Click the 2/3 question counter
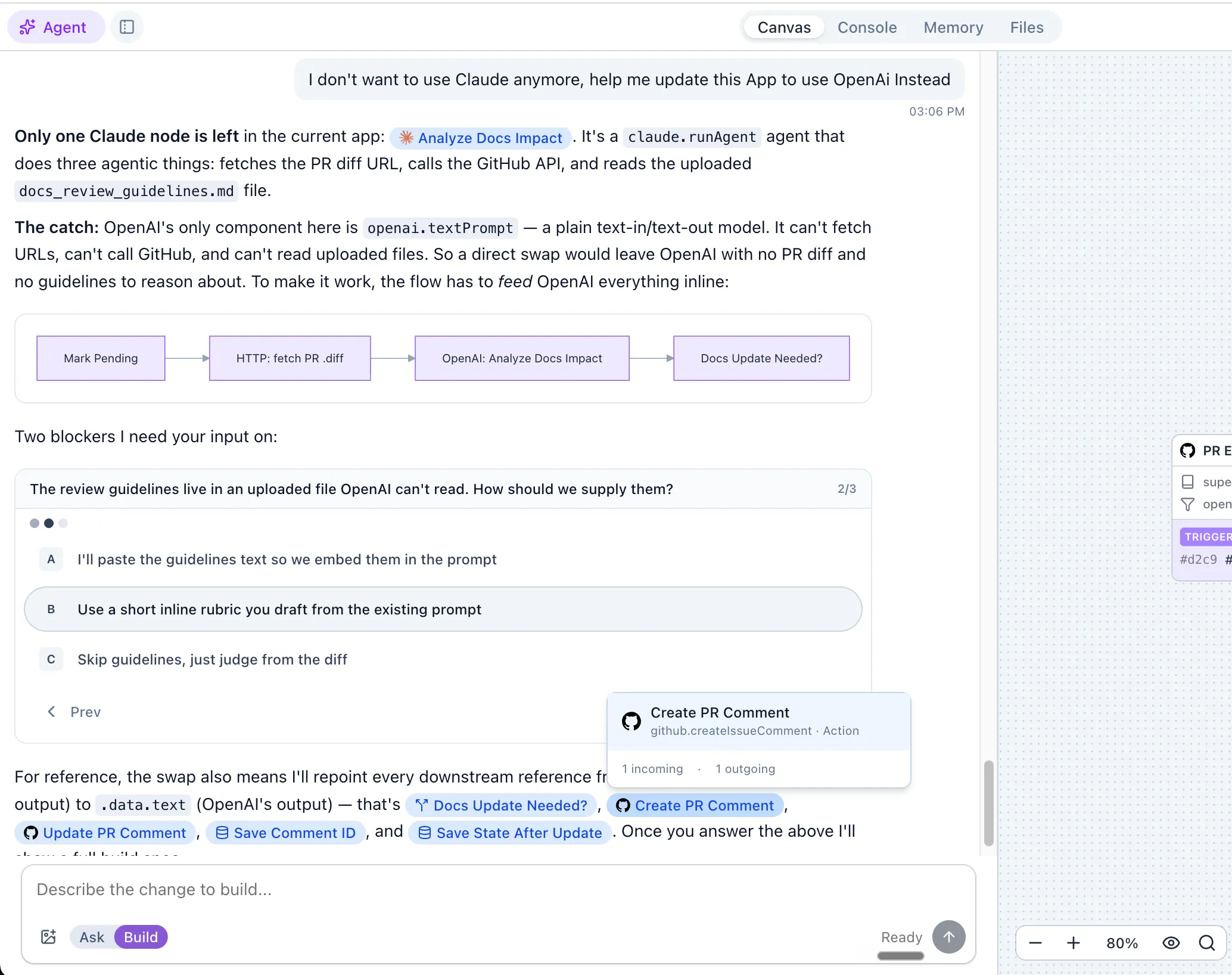This screenshot has width=1232, height=975. point(847,489)
